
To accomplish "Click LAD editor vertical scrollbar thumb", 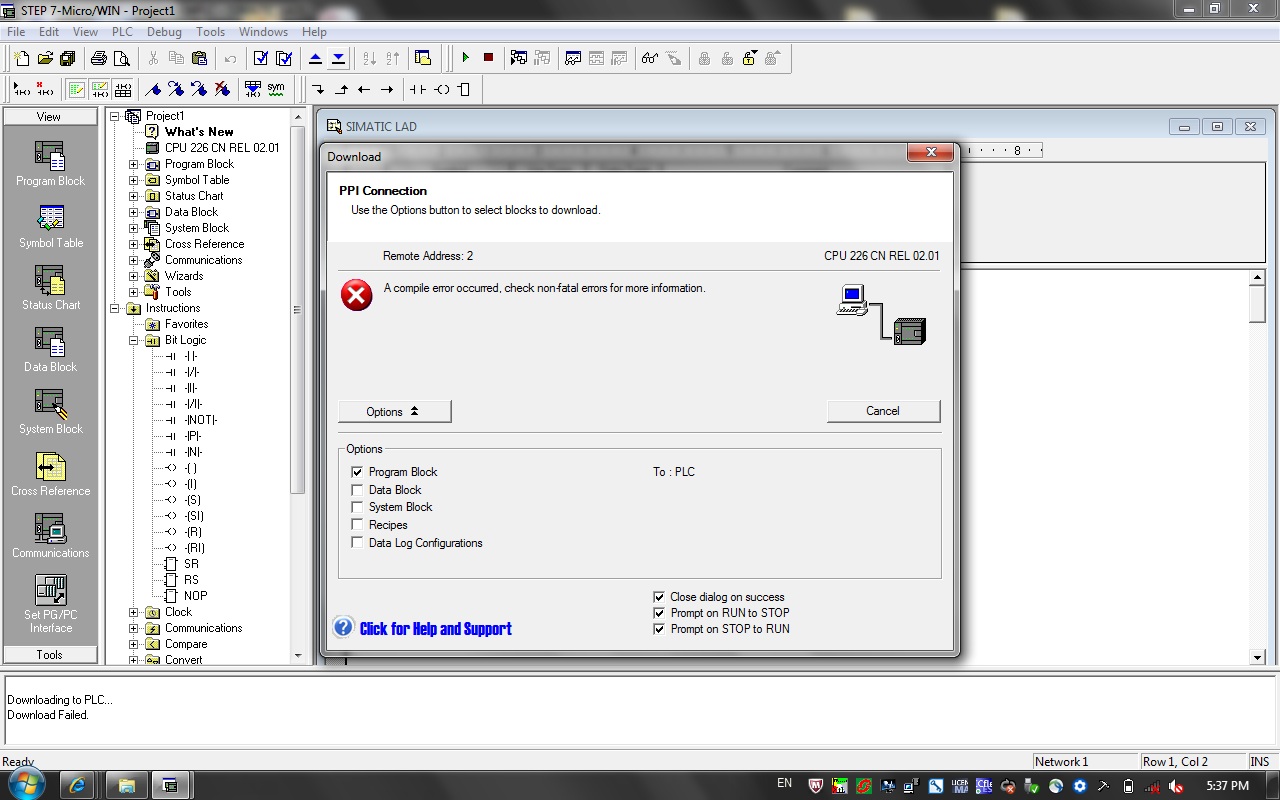I will (1258, 304).
